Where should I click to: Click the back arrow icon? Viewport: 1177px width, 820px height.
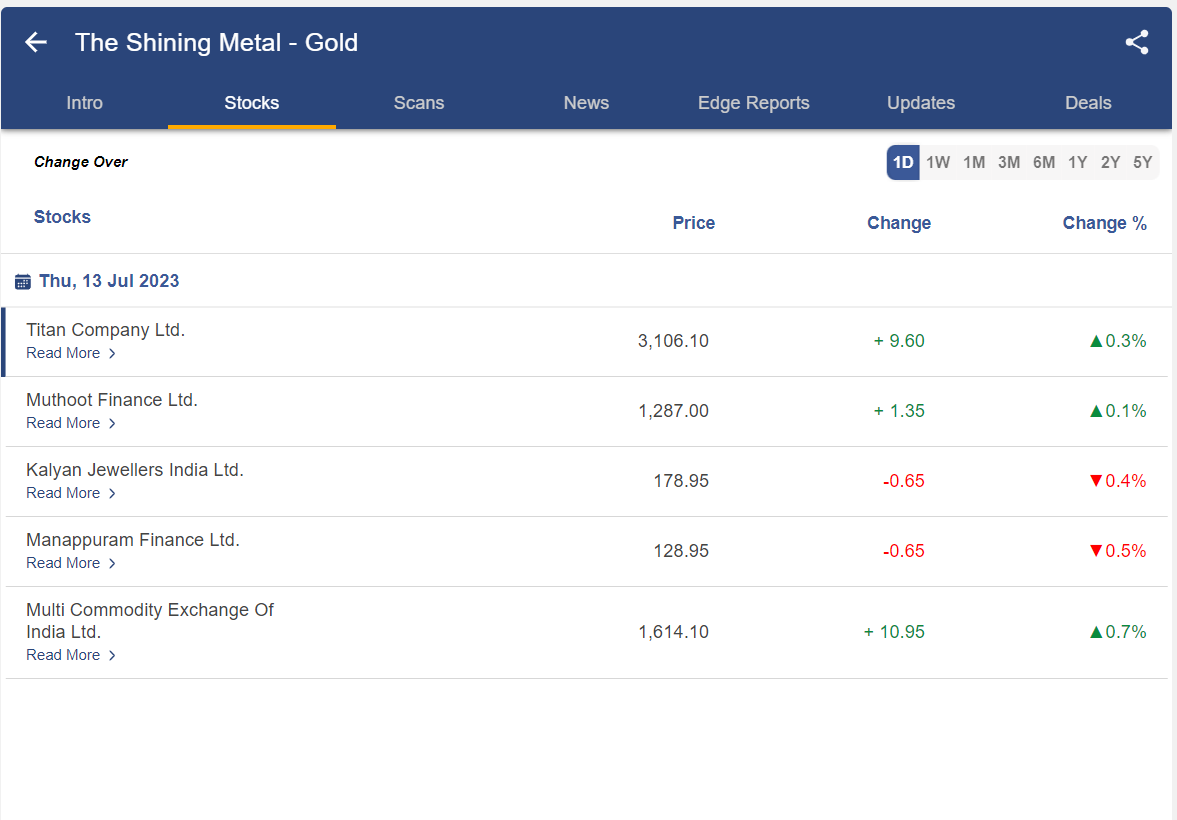(x=36, y=42)
